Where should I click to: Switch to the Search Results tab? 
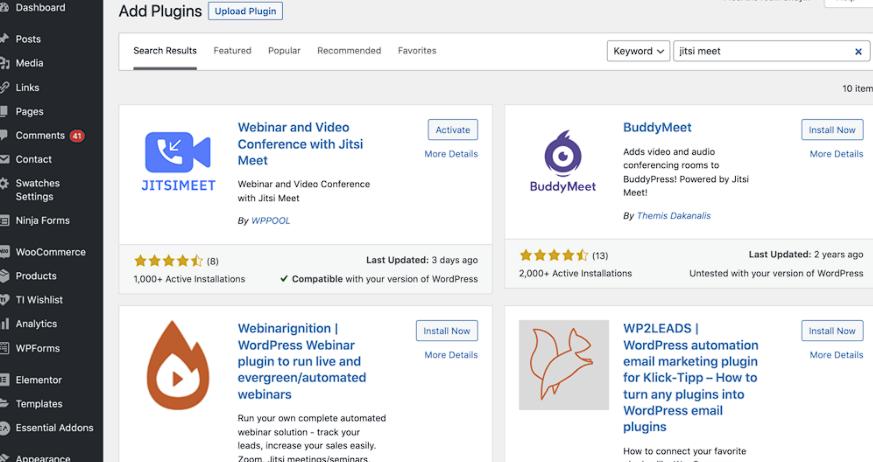click(x=165, y=51)
